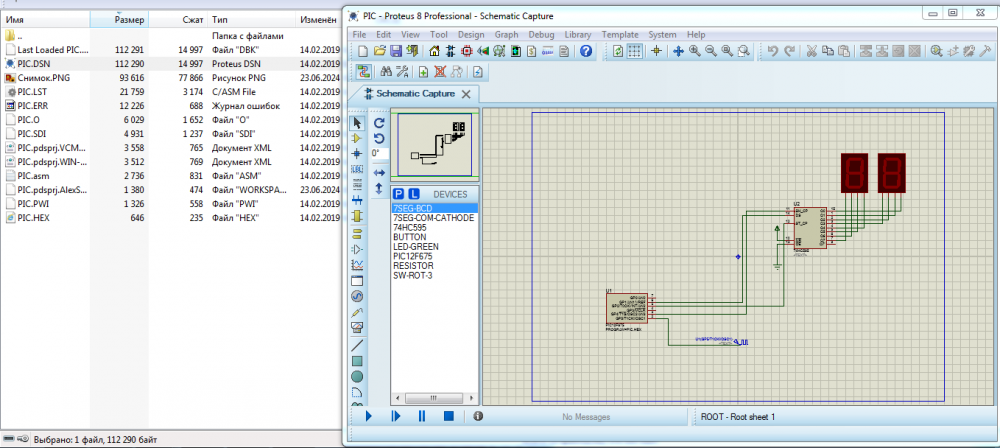1000x448 pixels.
Task: Add a new sheet to the design
Action: [423, 71]
